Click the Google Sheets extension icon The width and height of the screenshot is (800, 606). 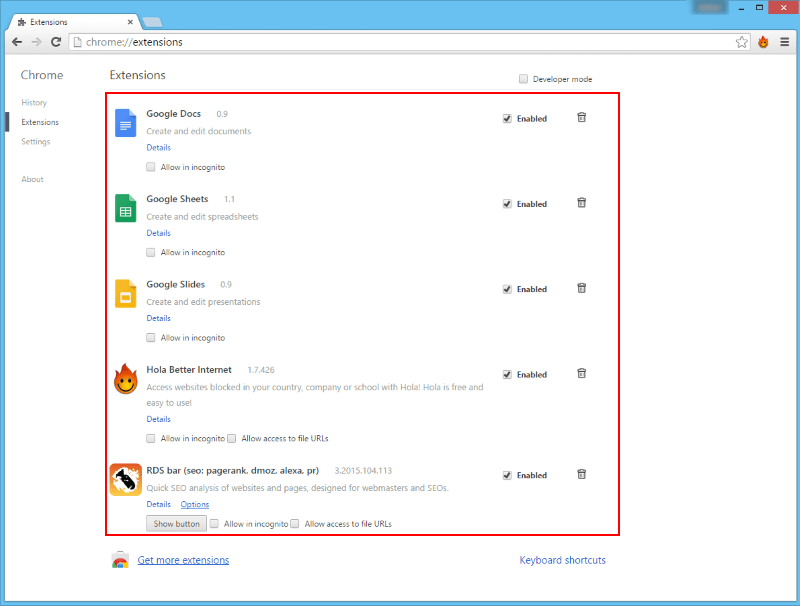(125, 208)
